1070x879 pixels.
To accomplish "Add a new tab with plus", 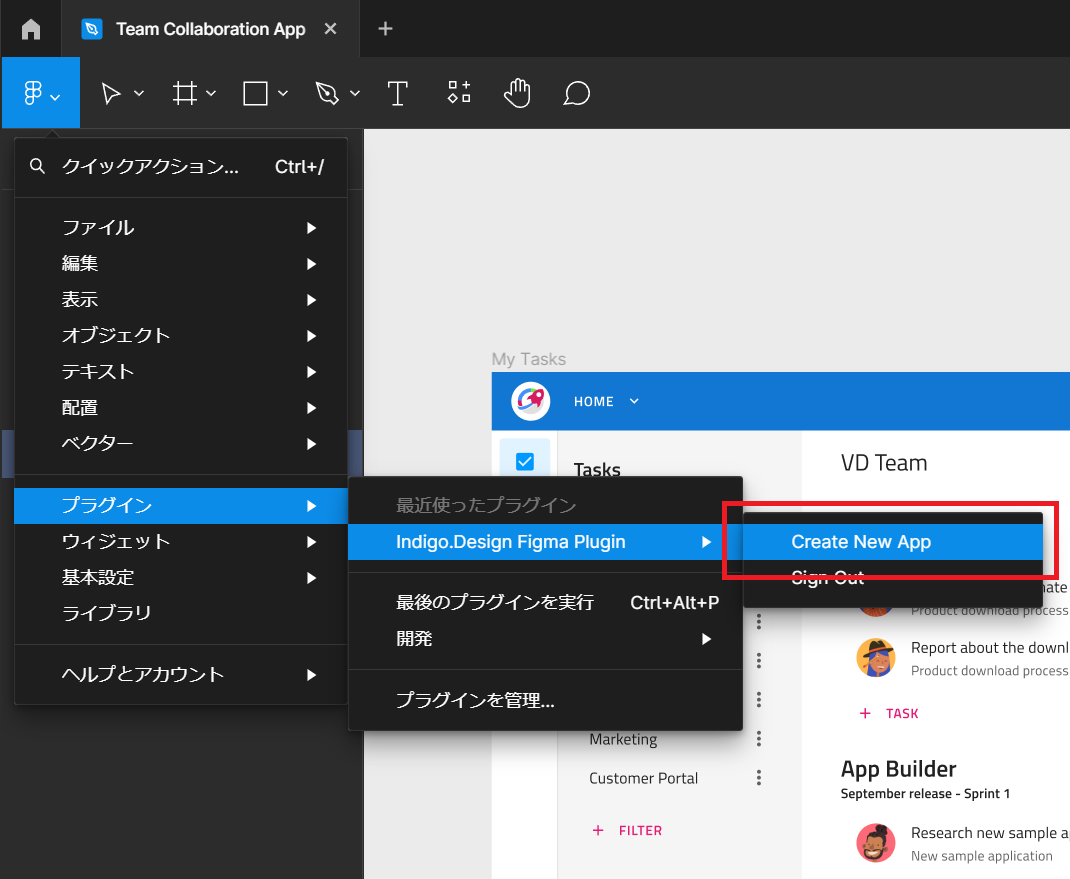I will [x=385, y=29].
